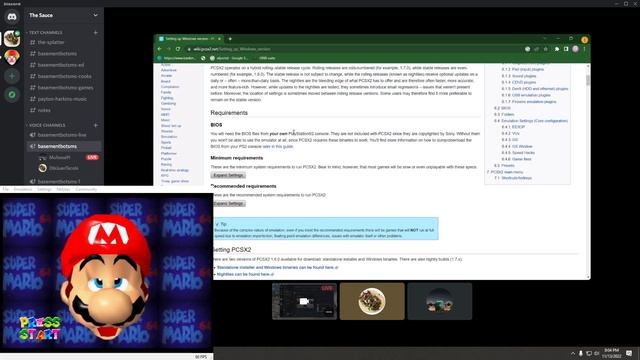Open volume icon in system tray

click(x=597, y=353)
